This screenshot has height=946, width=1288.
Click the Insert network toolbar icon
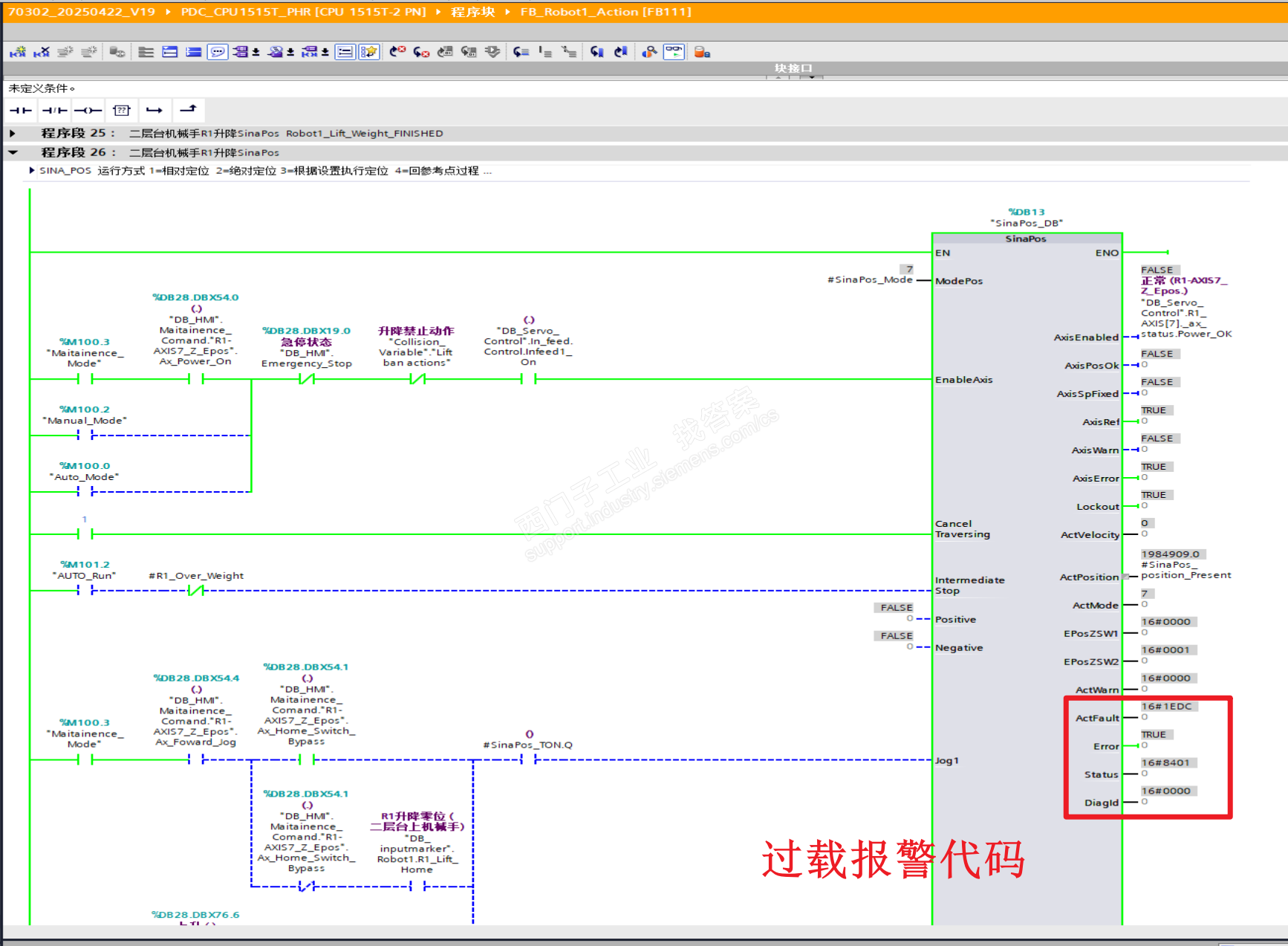tap(18, 52)
